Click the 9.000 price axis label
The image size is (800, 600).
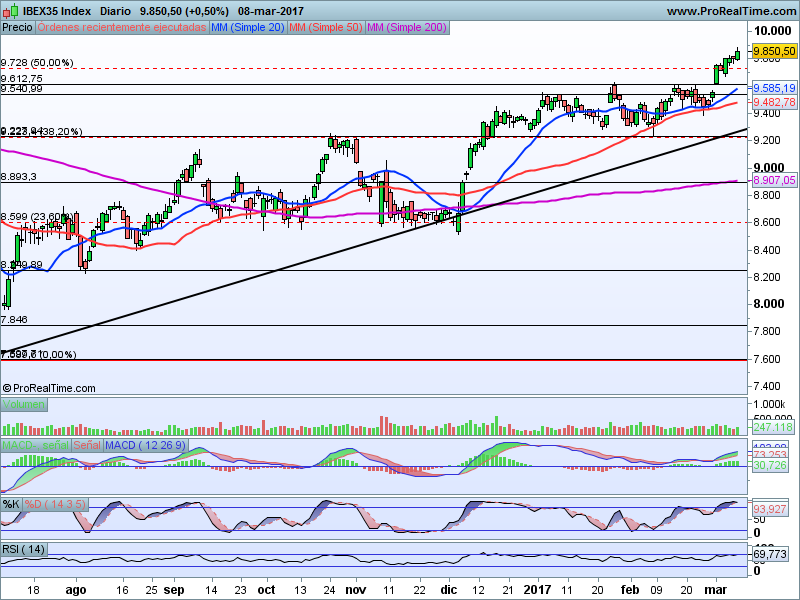pos(769,168)
